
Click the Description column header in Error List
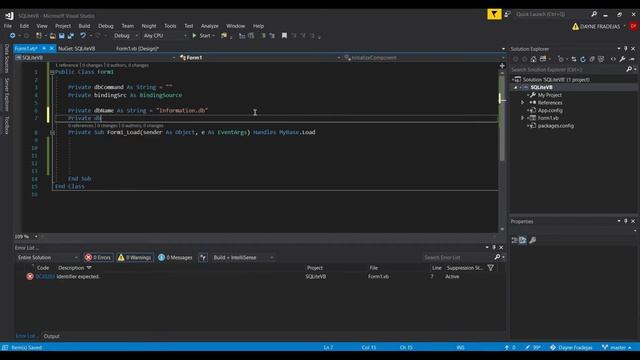71,268
